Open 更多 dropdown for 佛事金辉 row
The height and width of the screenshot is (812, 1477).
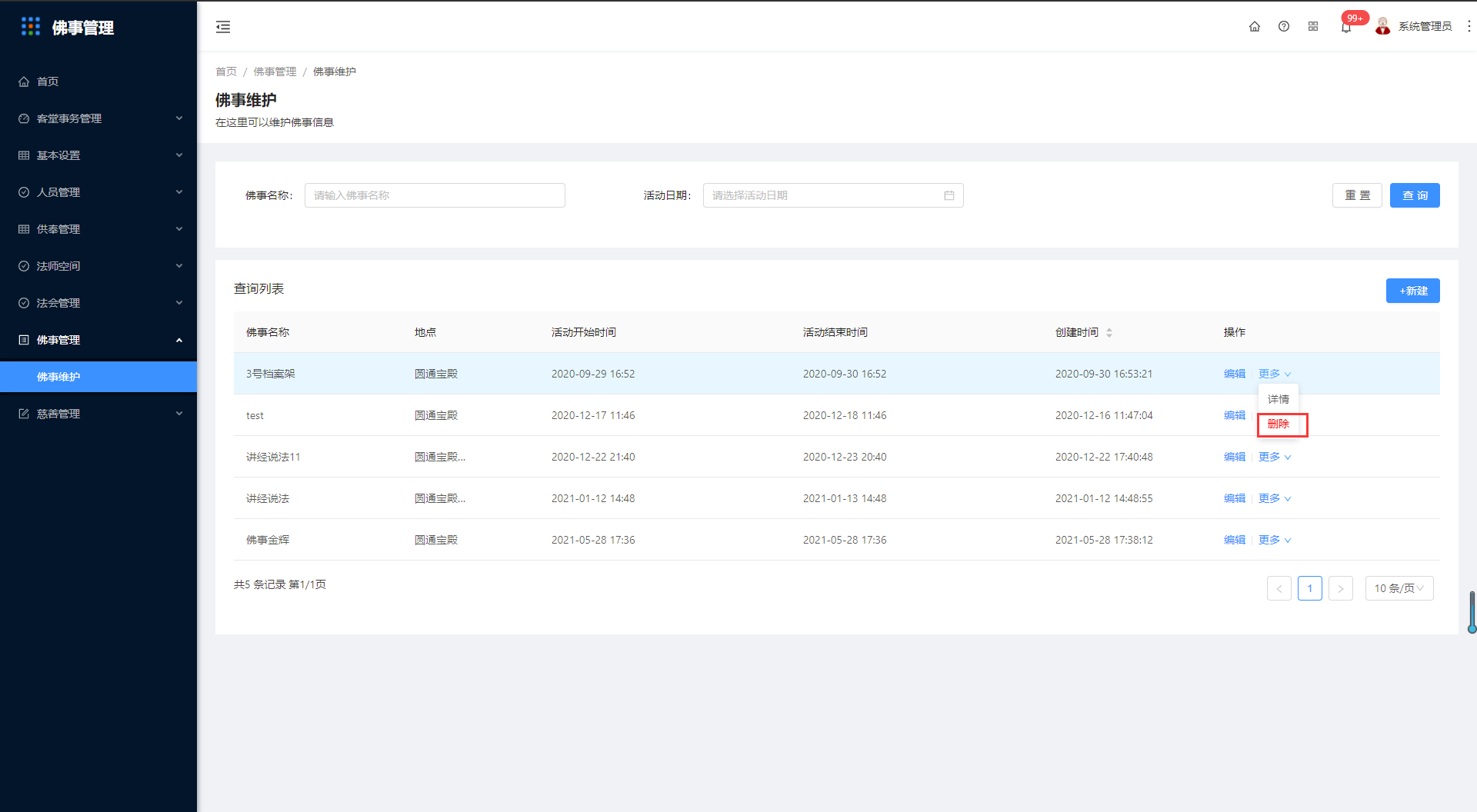1275,540
